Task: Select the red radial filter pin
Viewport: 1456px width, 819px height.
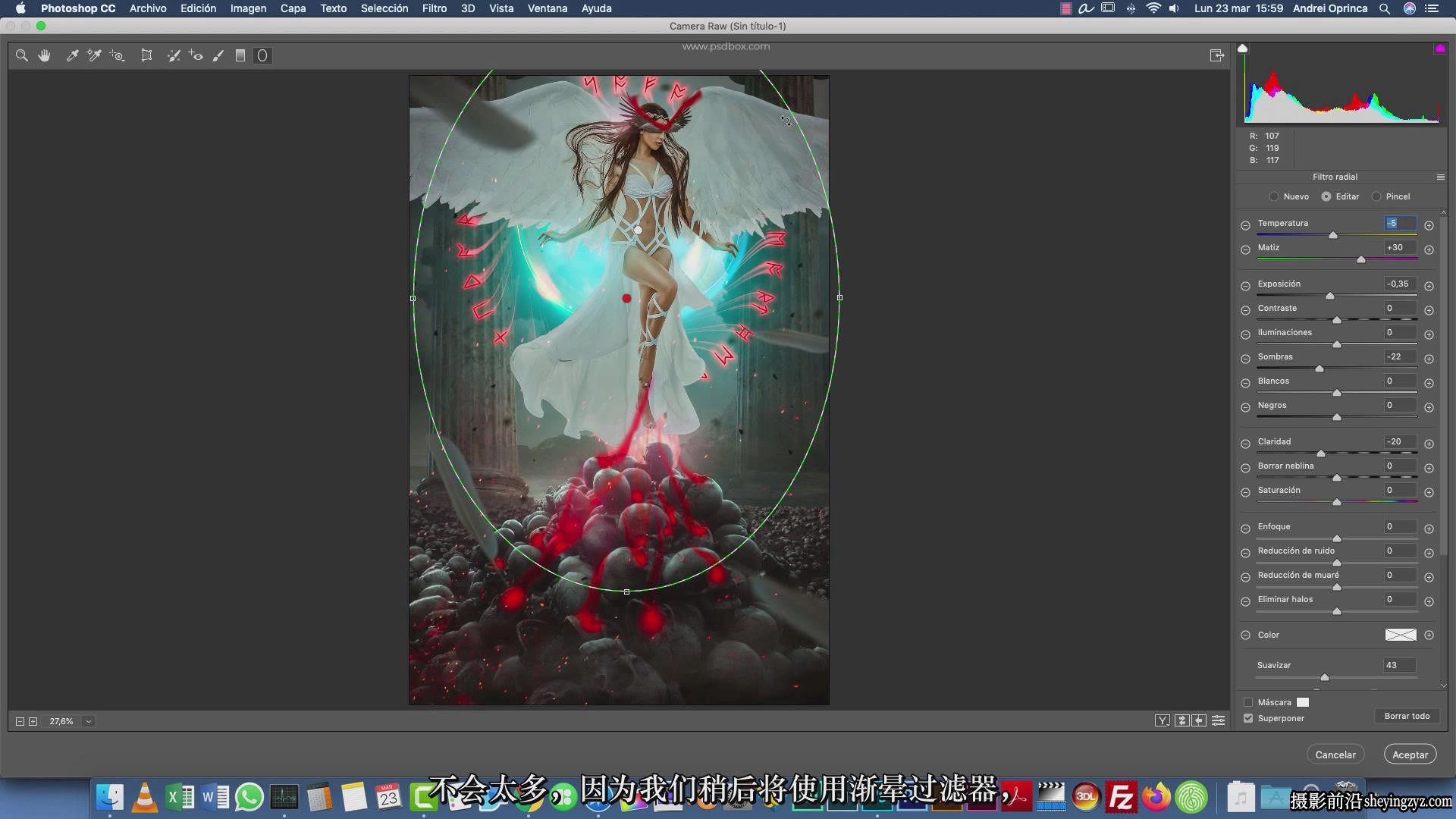Action: pos(626,298)
